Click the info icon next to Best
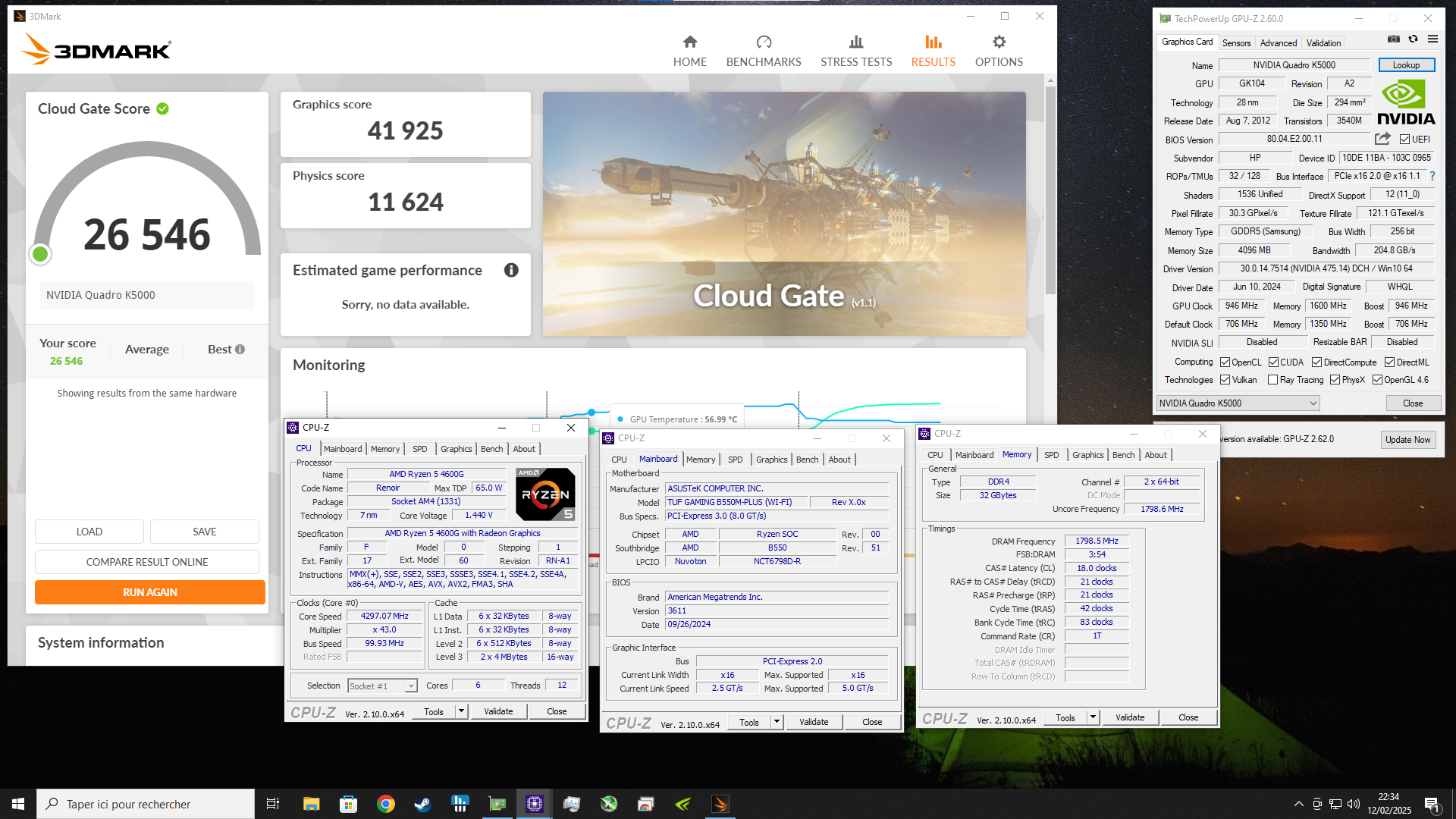Viewport: 1456px width, 819px height. 240,350
